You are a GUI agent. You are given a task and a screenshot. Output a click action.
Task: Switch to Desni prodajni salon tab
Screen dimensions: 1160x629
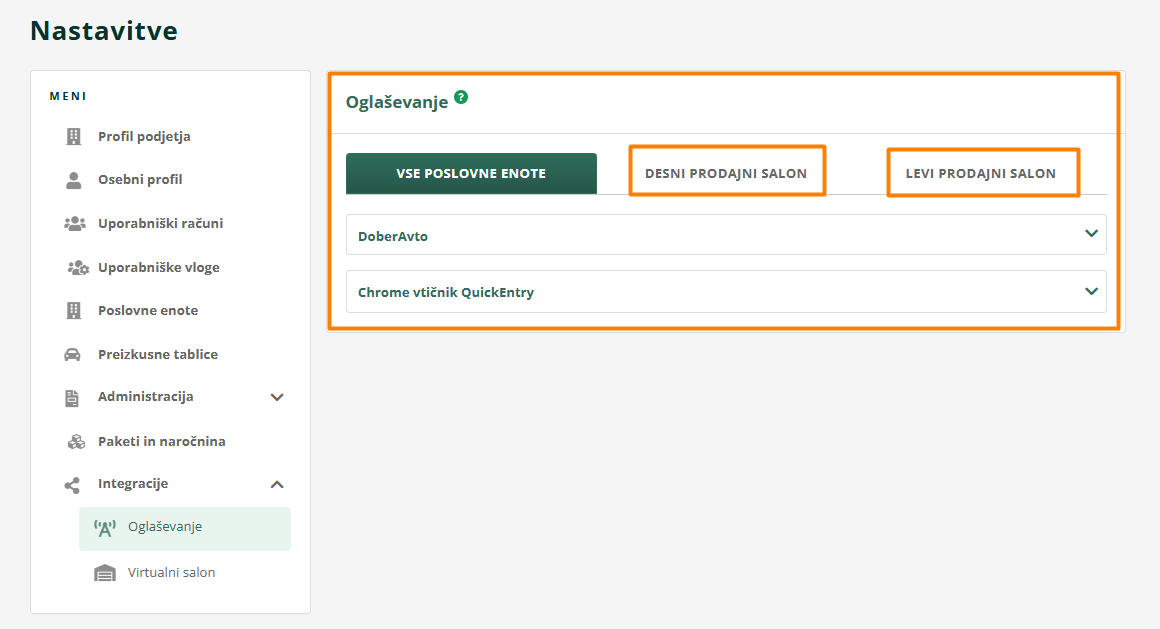[726, 174]
